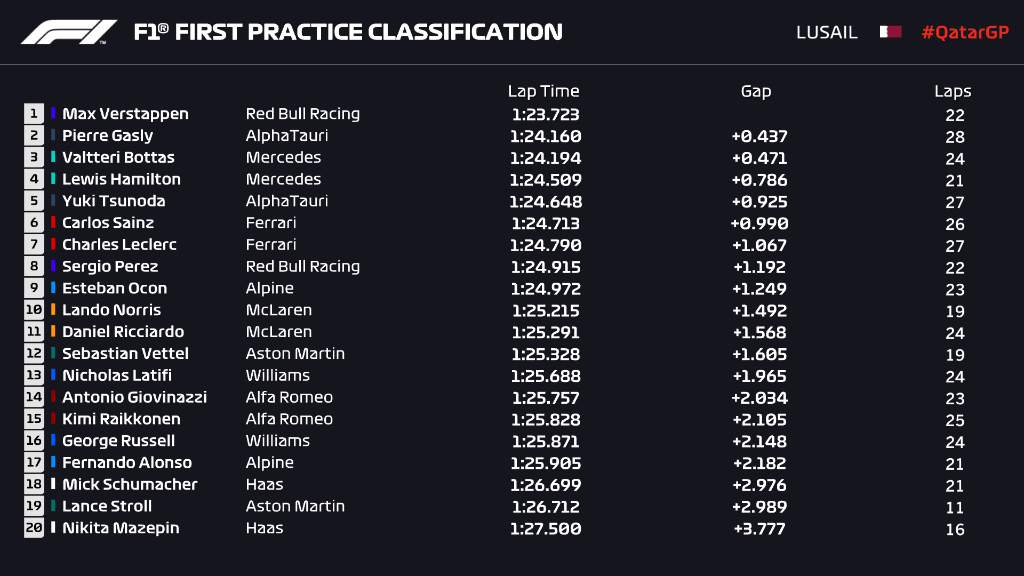Click the F1 logo in the header
This screenshot has height=576, width=1024.
69,32
